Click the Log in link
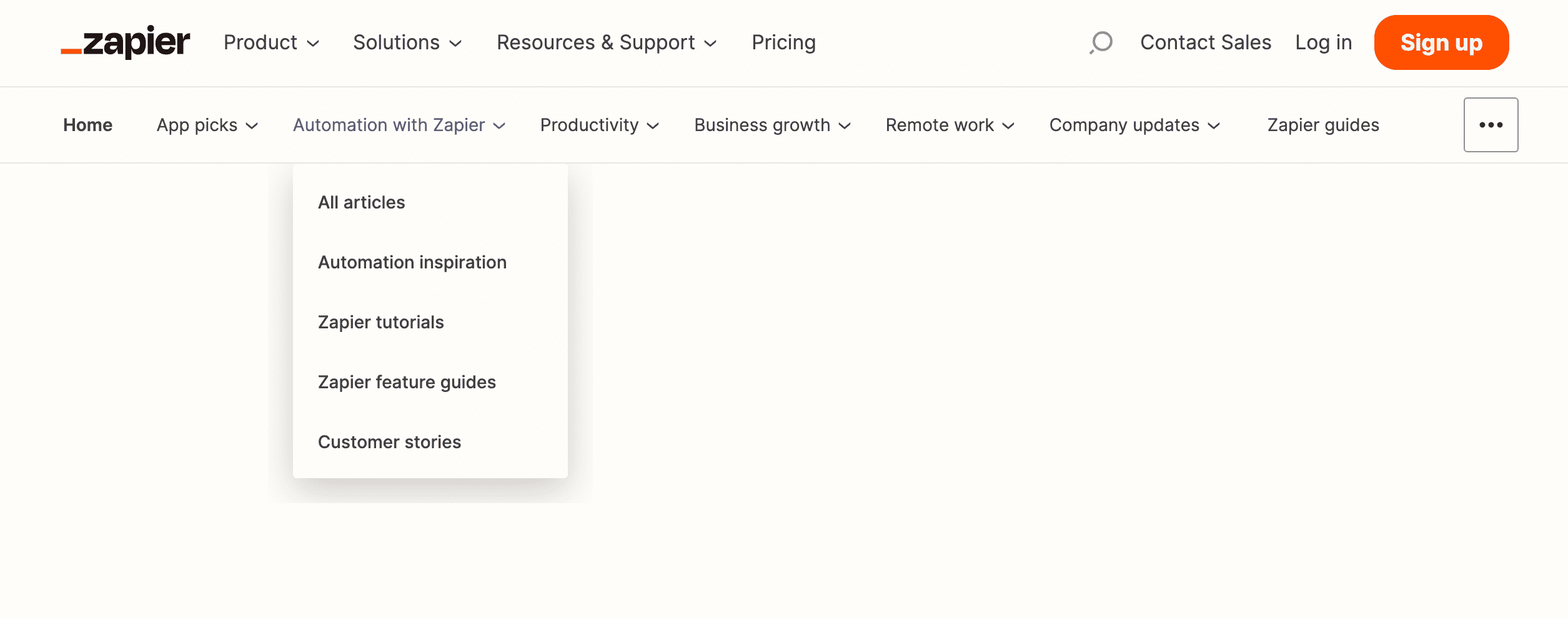This screenshot has width=1568, height=618. click(1323, 42)
